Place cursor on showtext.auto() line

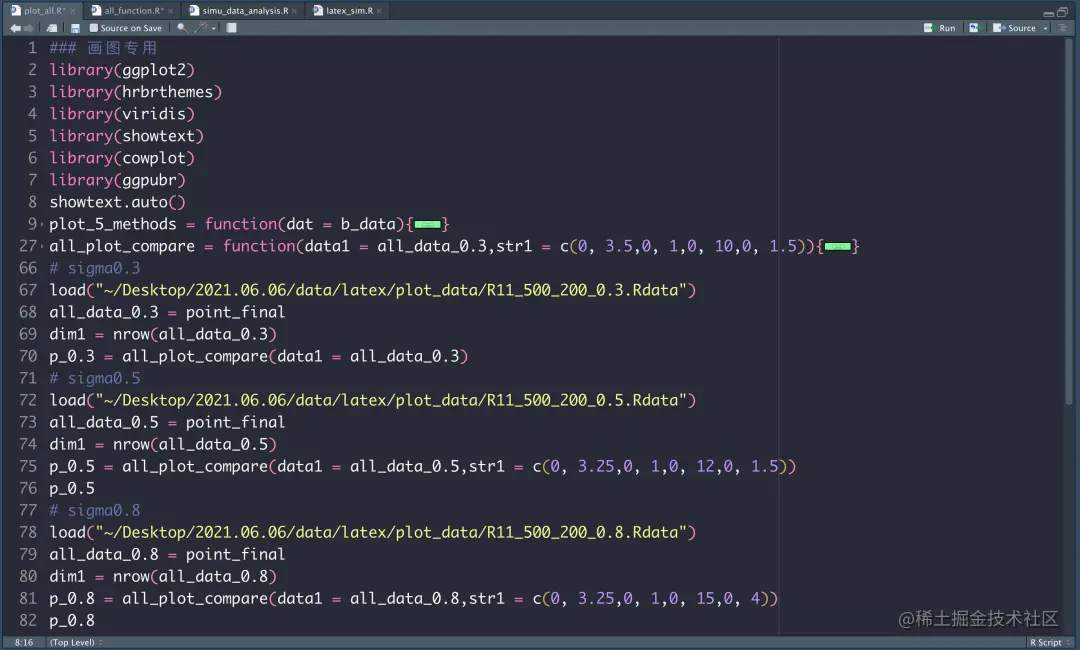tap(117, 202)
